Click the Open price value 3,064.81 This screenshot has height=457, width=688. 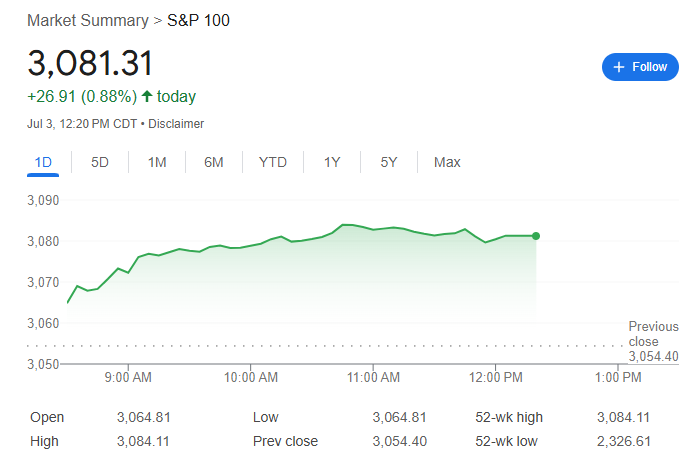tap(143, 417)
